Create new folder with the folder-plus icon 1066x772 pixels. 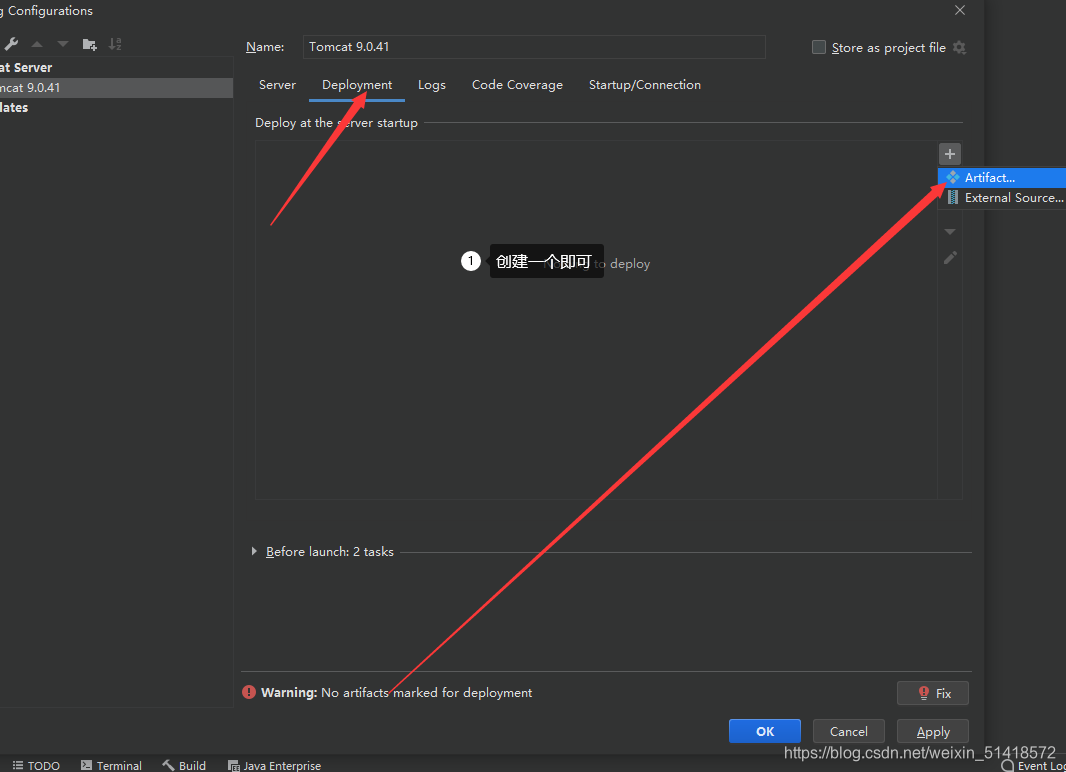pyautogui.click(x=89, y=44)
